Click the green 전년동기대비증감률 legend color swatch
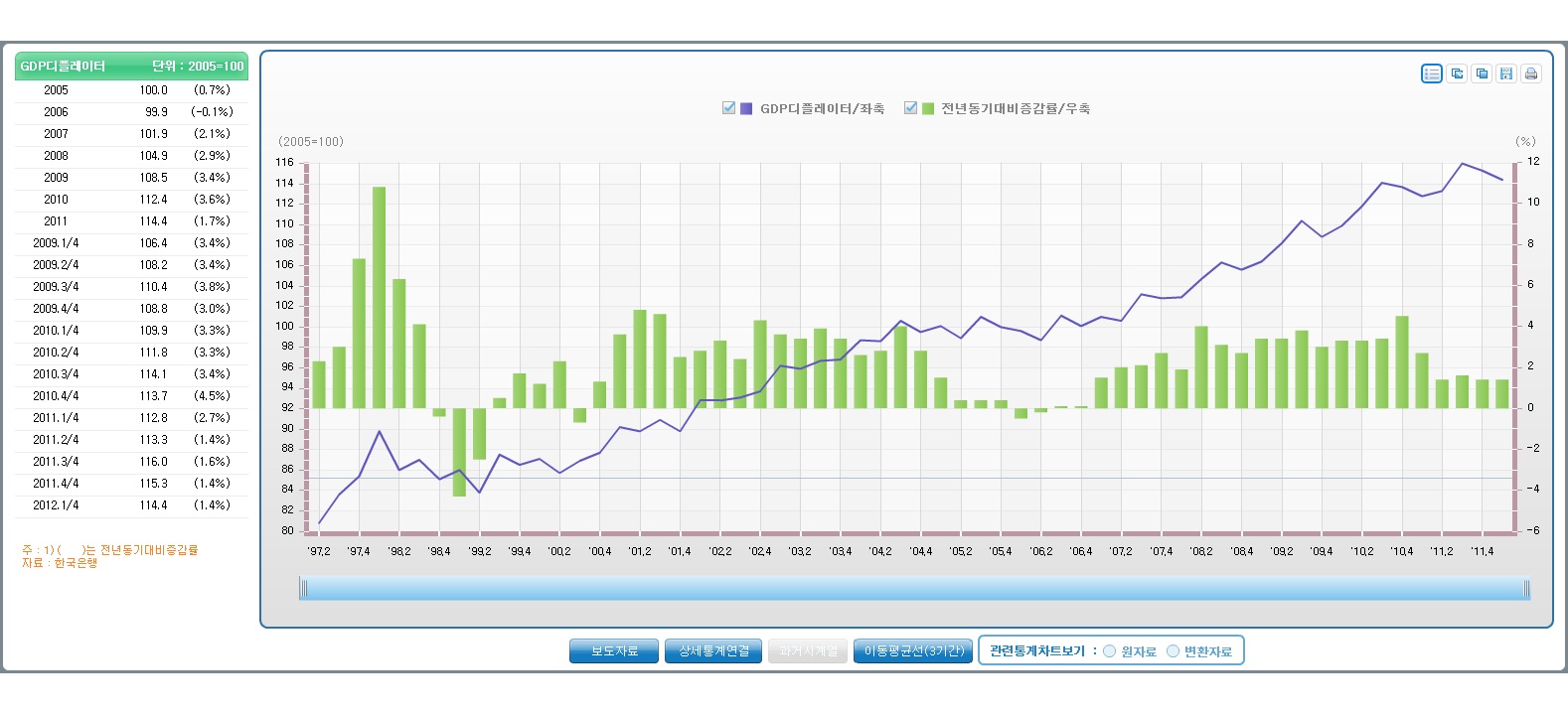Screen dimensions: 1568x715 [x=928, y=108]
